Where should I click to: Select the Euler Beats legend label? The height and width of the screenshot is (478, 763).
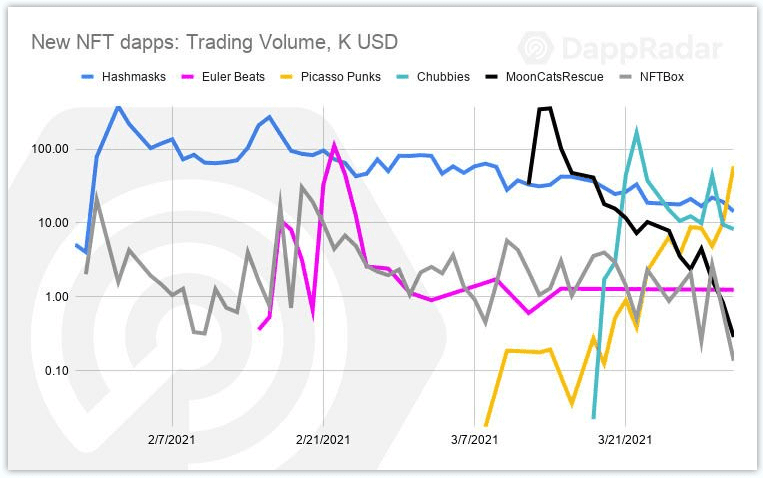(x=234, y=77)
